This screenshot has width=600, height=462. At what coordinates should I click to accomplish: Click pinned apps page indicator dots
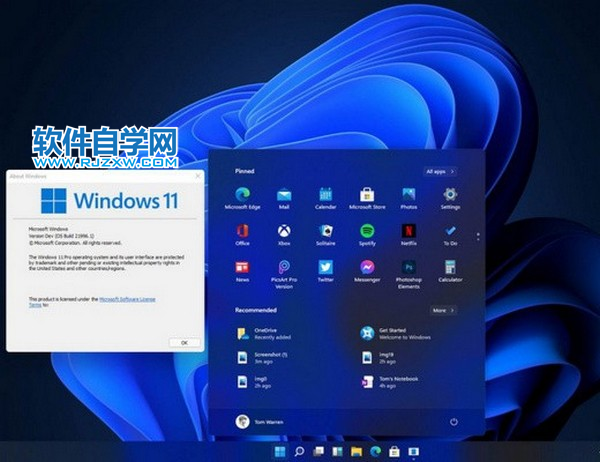(x=478, y=237)
